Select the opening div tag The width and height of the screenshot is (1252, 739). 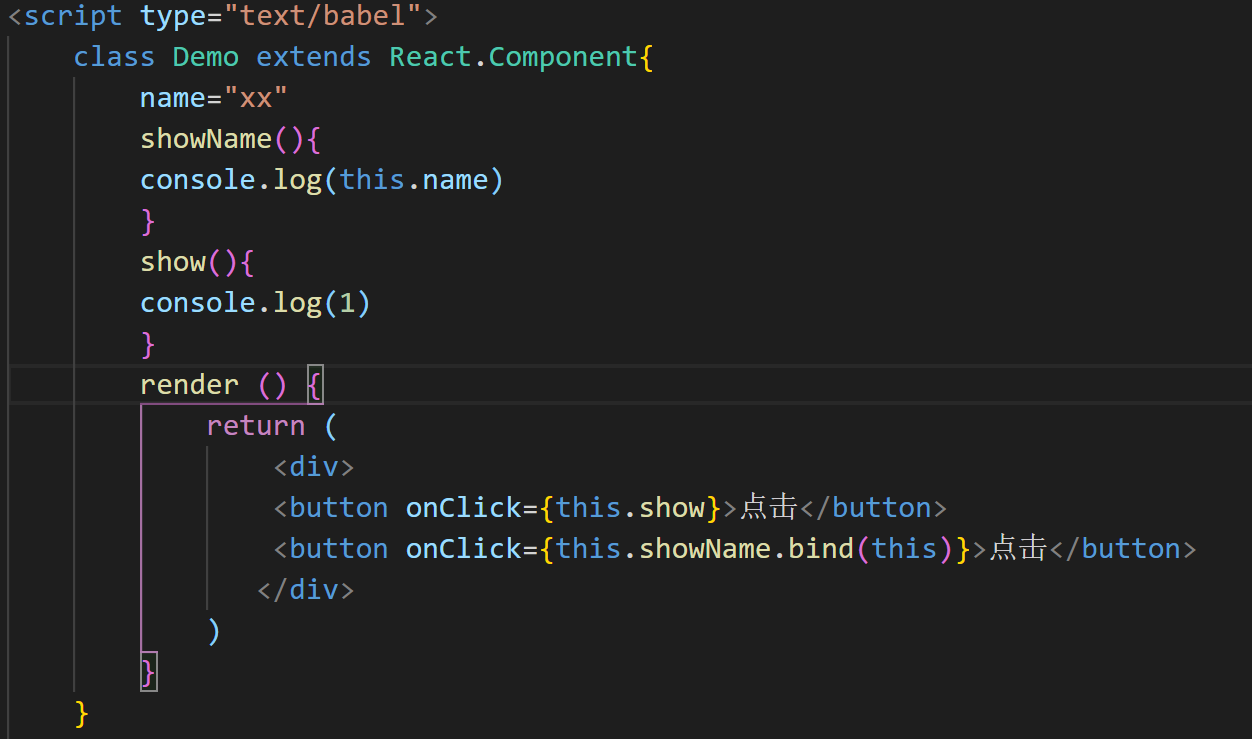pyautogui.click(x=312, y=466)
